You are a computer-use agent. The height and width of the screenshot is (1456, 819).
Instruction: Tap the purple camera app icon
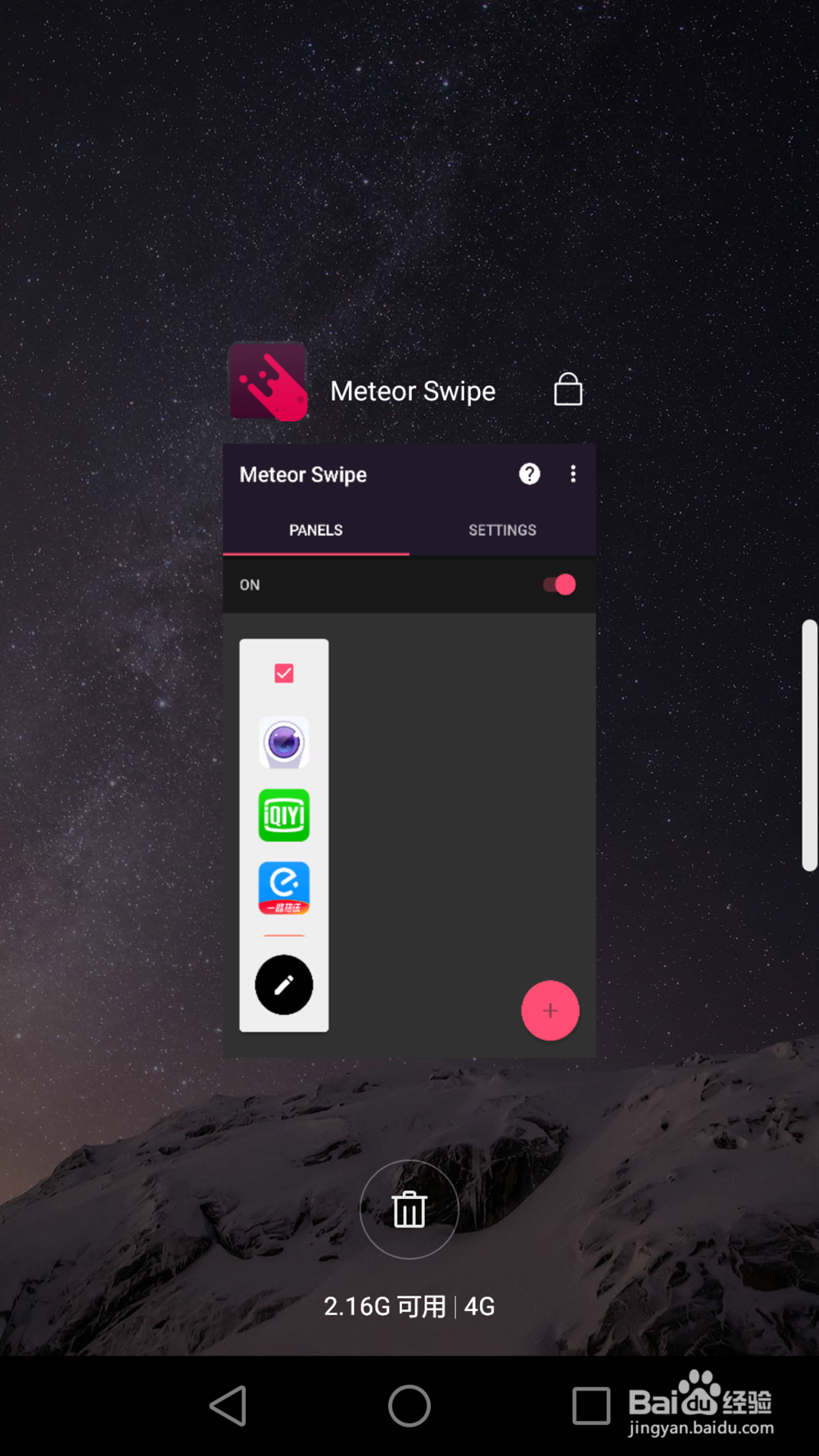[284, 743]
